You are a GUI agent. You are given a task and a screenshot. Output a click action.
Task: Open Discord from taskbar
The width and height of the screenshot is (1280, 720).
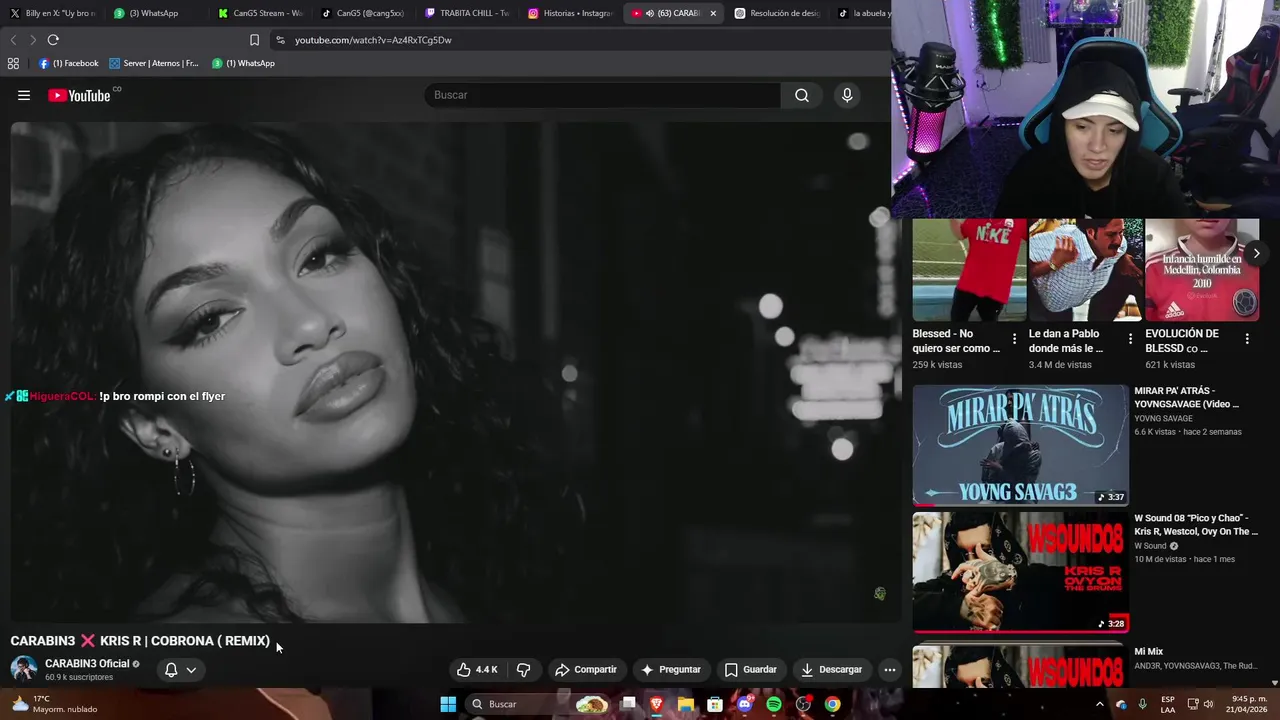(744, 704)
